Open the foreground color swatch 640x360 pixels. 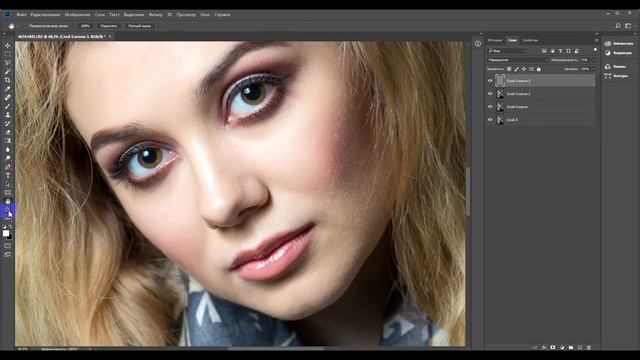(6, 233)
